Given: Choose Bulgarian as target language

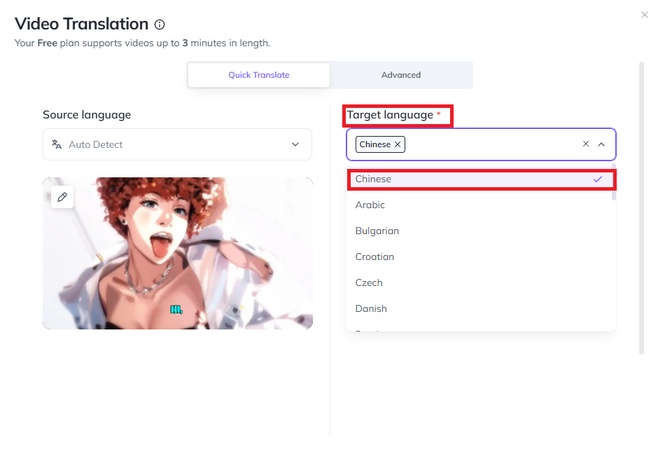Looking at the screenshot, I should coord(377,231).
